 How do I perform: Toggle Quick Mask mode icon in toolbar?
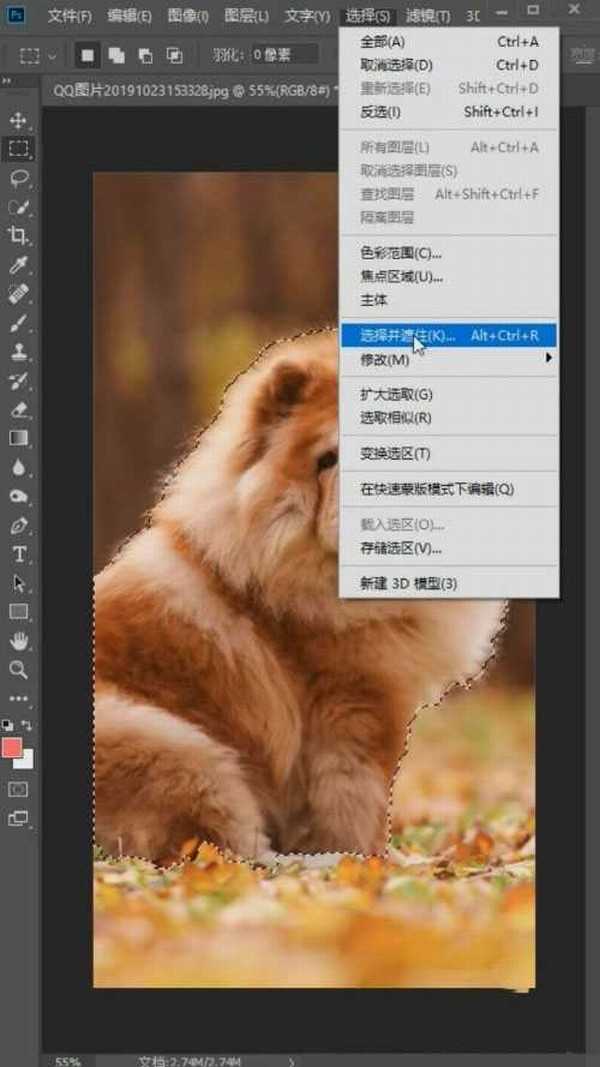[x=18, y=789]
